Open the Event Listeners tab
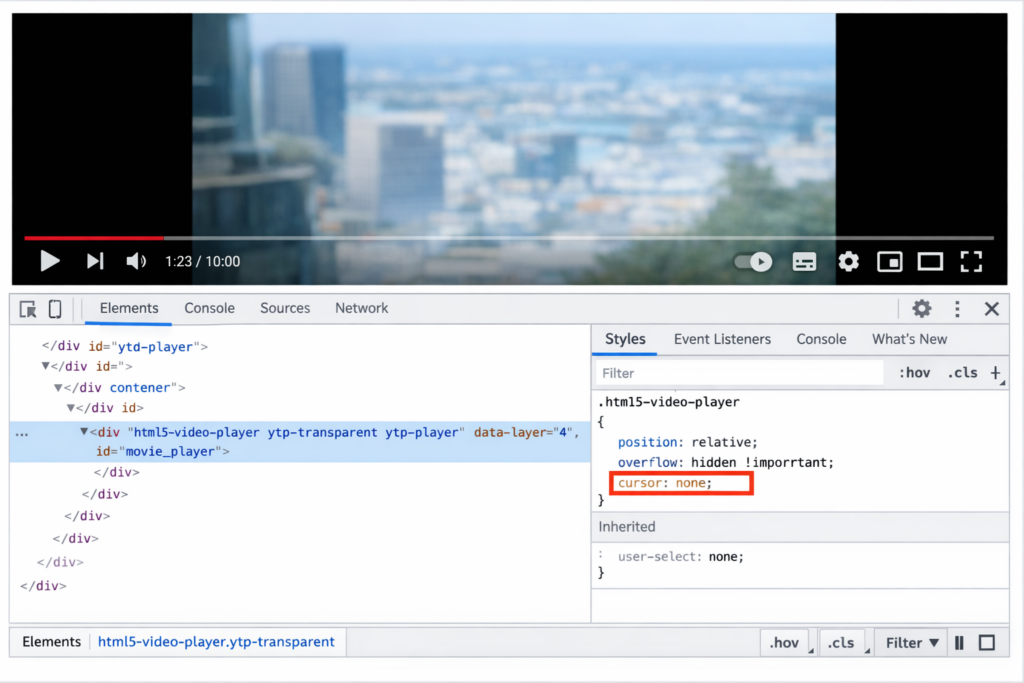Screen dimensions: 1024x683 (722, 339)
